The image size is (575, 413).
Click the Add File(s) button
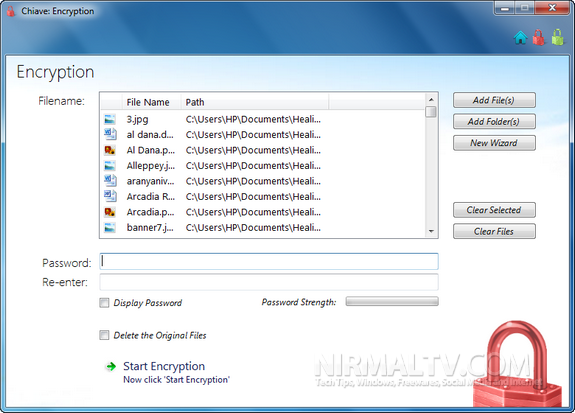pyautogui.click(x=494, y=100)
